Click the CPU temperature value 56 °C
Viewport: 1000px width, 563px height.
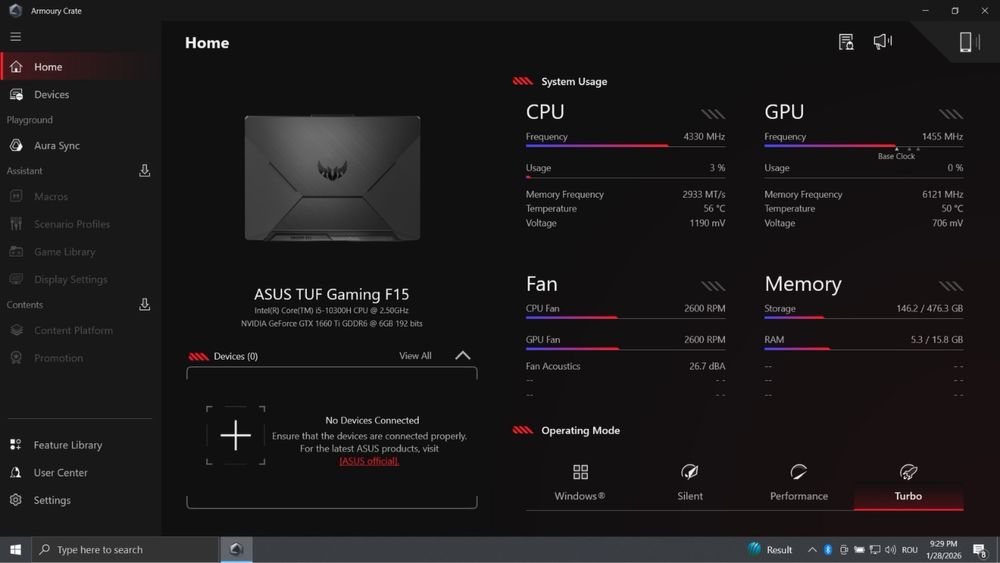(x=714, y=208)
